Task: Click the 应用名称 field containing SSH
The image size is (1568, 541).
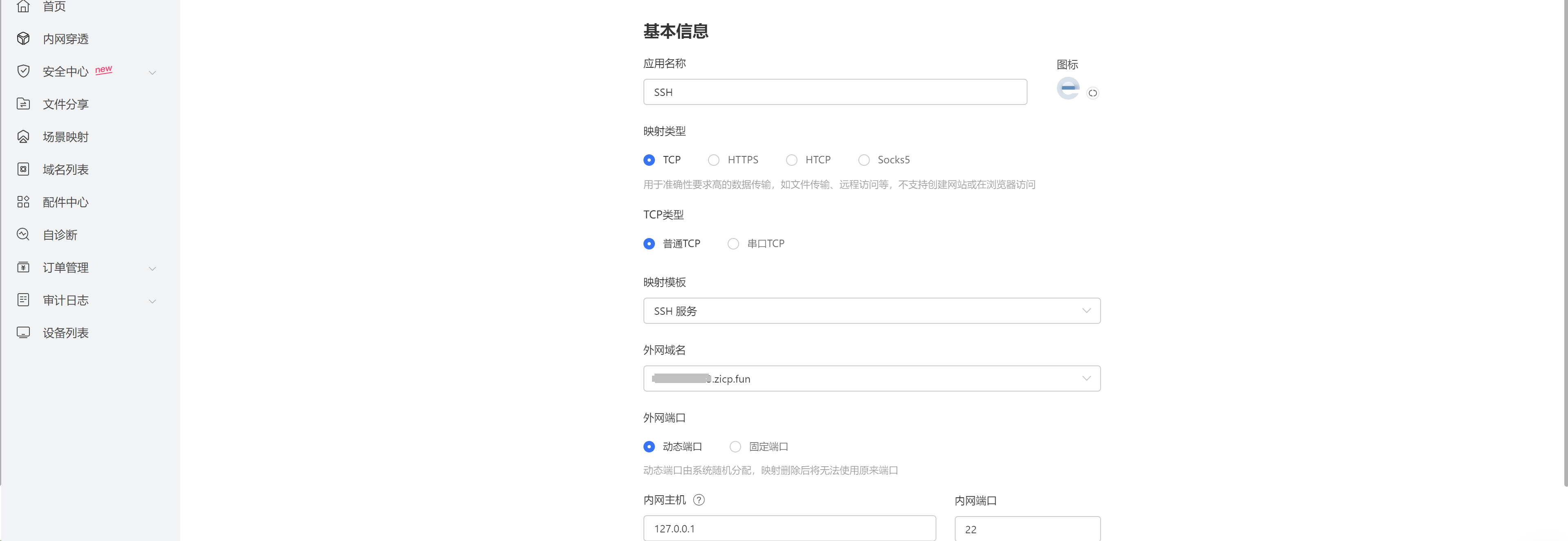Action: coord(835,92)
